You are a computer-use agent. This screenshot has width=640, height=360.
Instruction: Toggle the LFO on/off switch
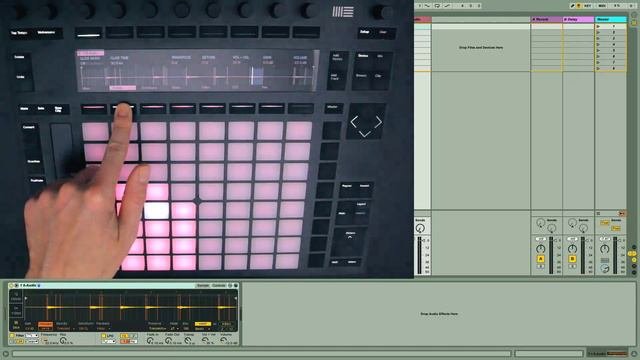click(103, 336)
